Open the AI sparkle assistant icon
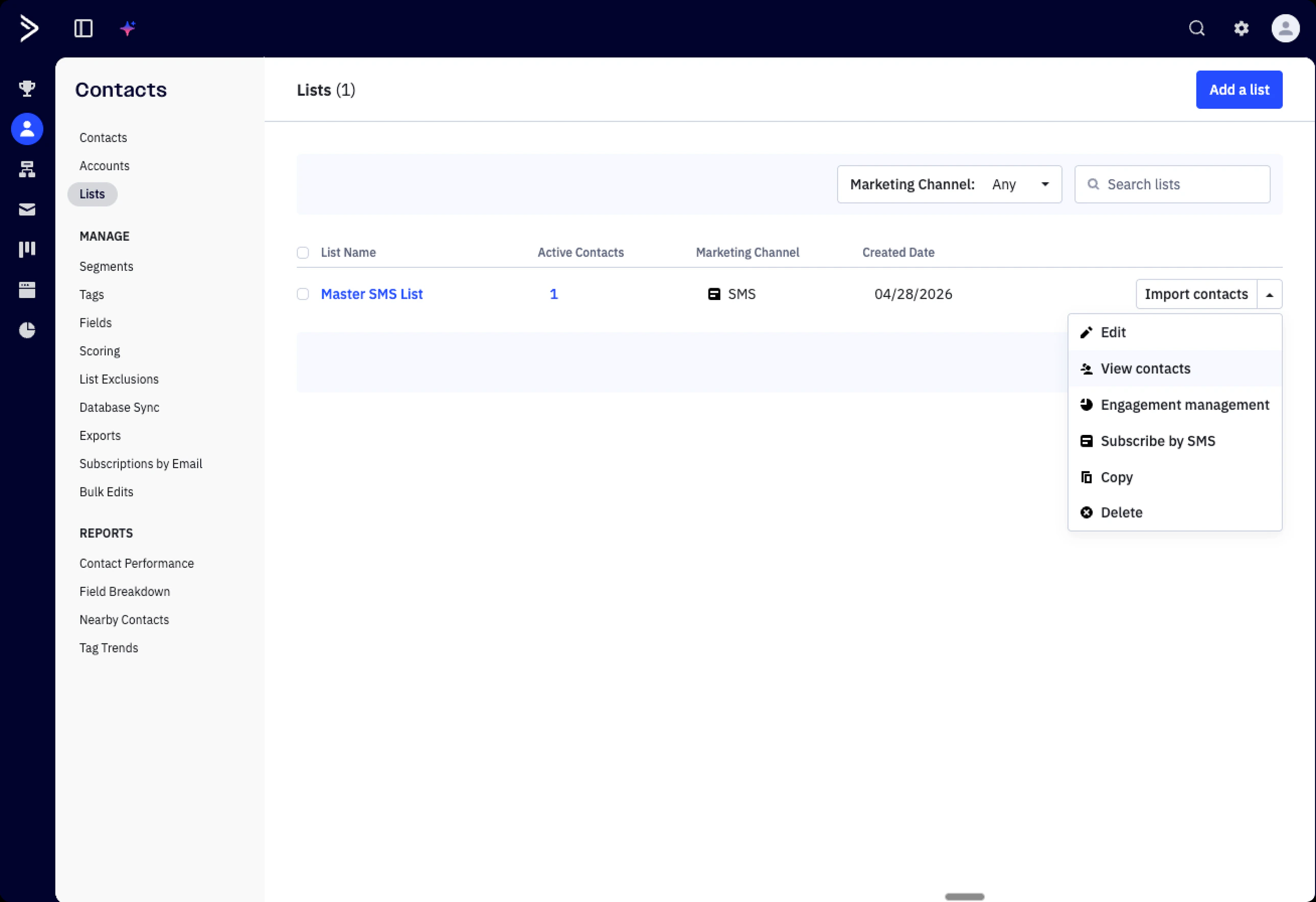 [128, 28]
